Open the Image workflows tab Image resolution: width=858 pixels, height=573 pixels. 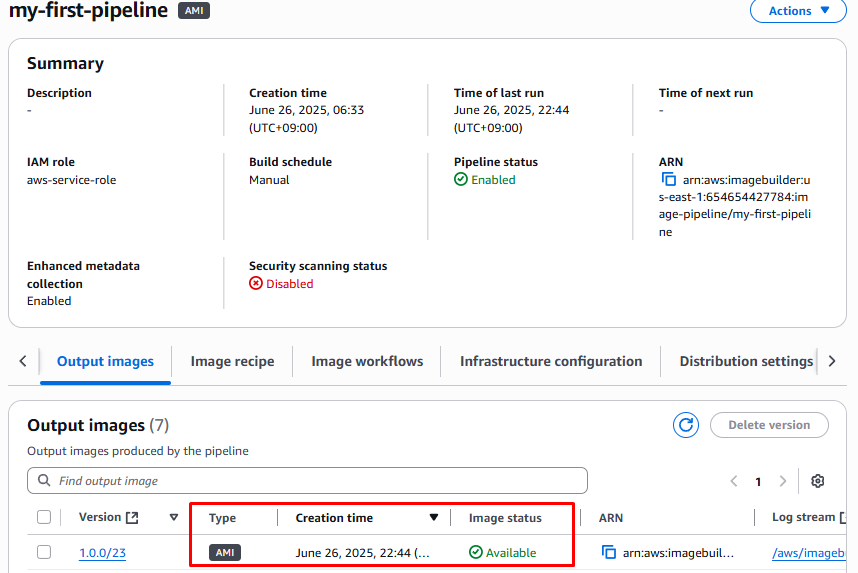coord(367,361)
